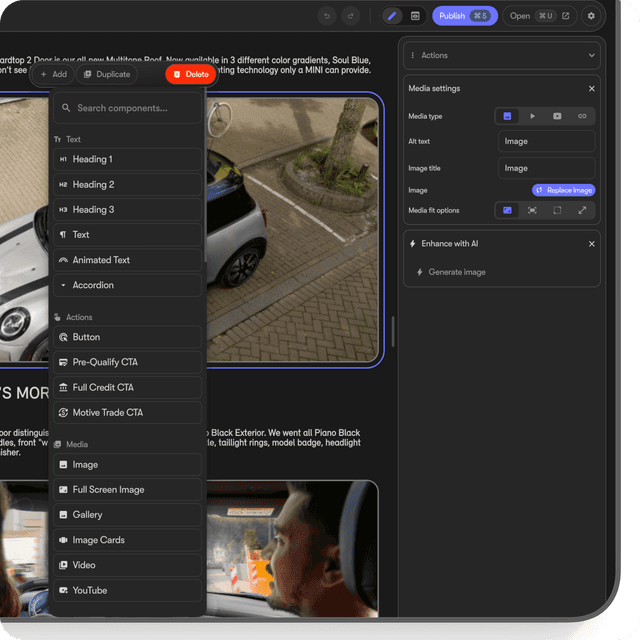Click Generate image
This screenshot has height=640, width=640.
[x=451, y=272]
